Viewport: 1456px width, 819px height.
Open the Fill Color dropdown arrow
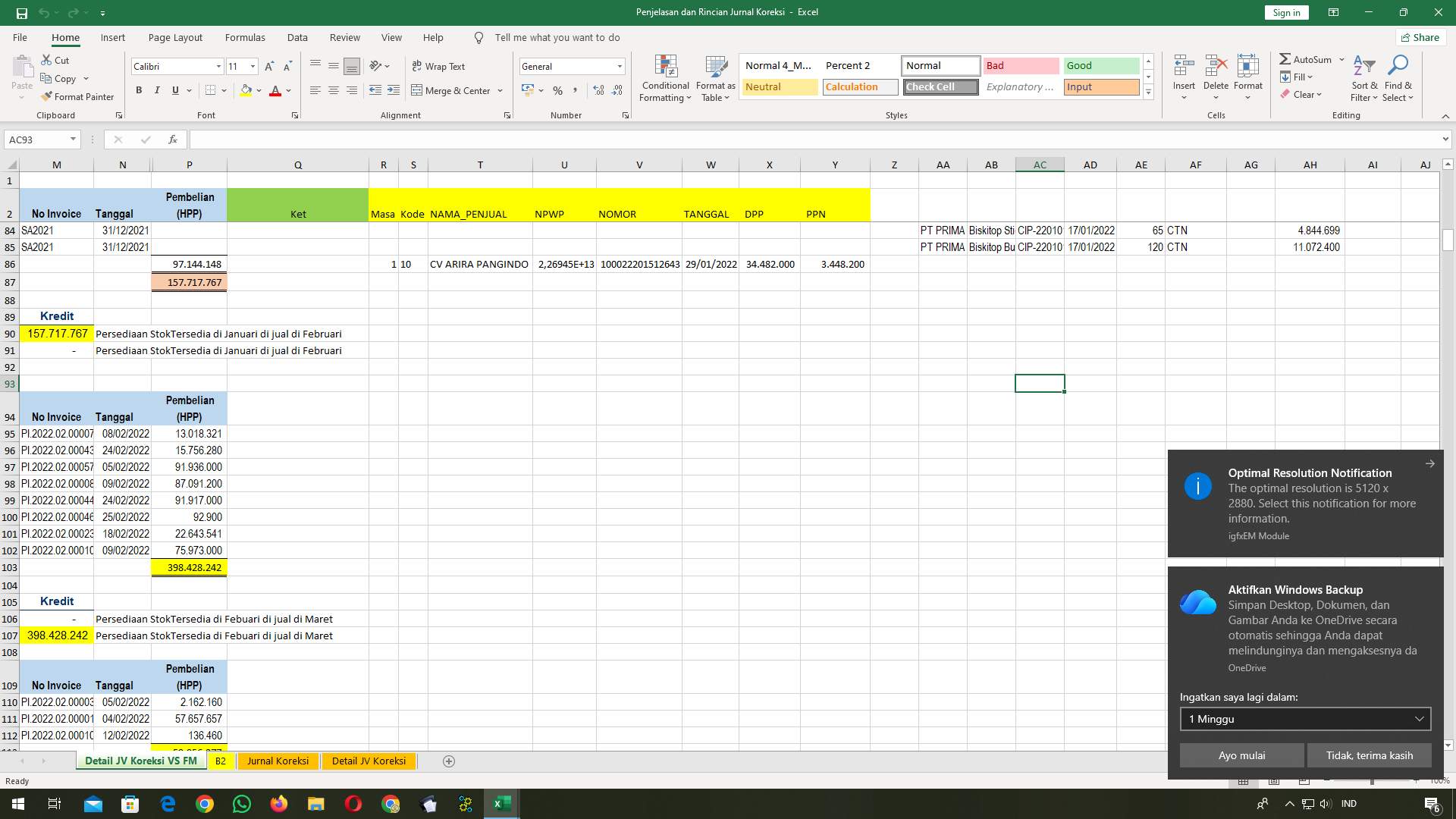tap(258, 90)
